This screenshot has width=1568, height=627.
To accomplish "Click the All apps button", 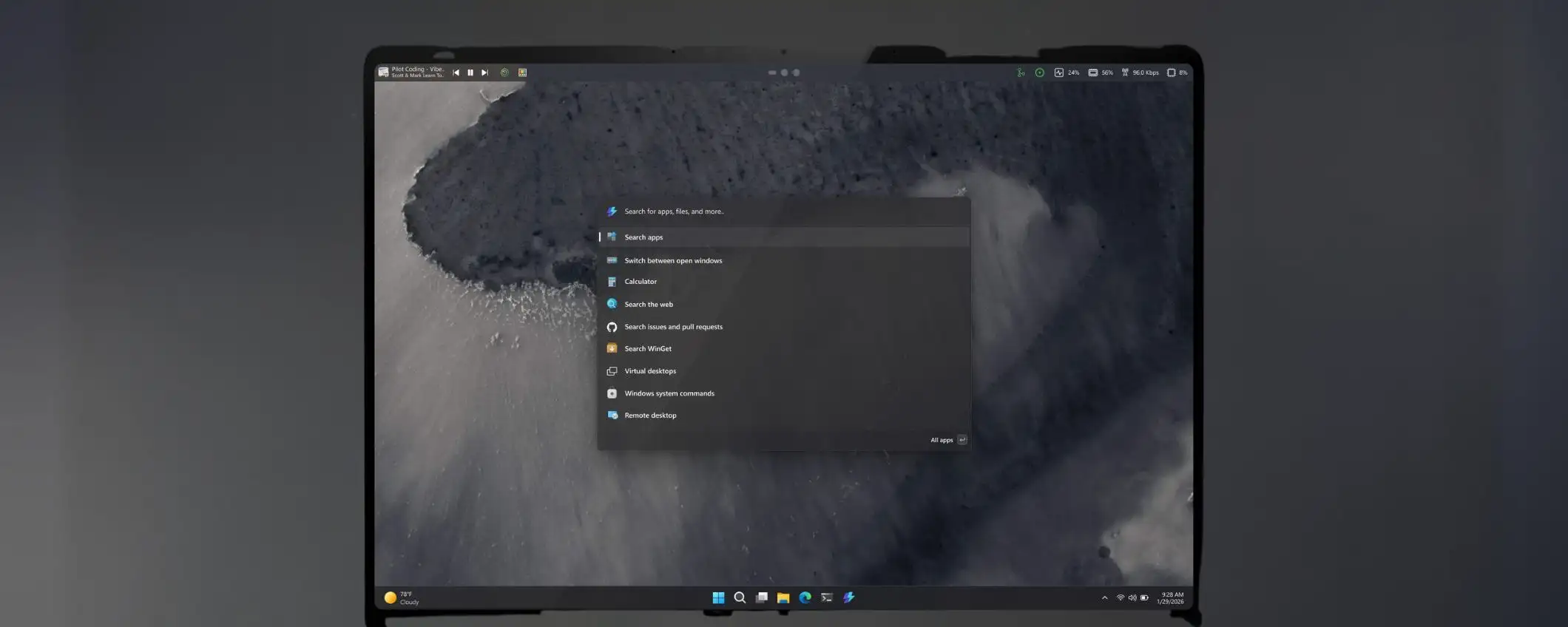I will 948,440.
